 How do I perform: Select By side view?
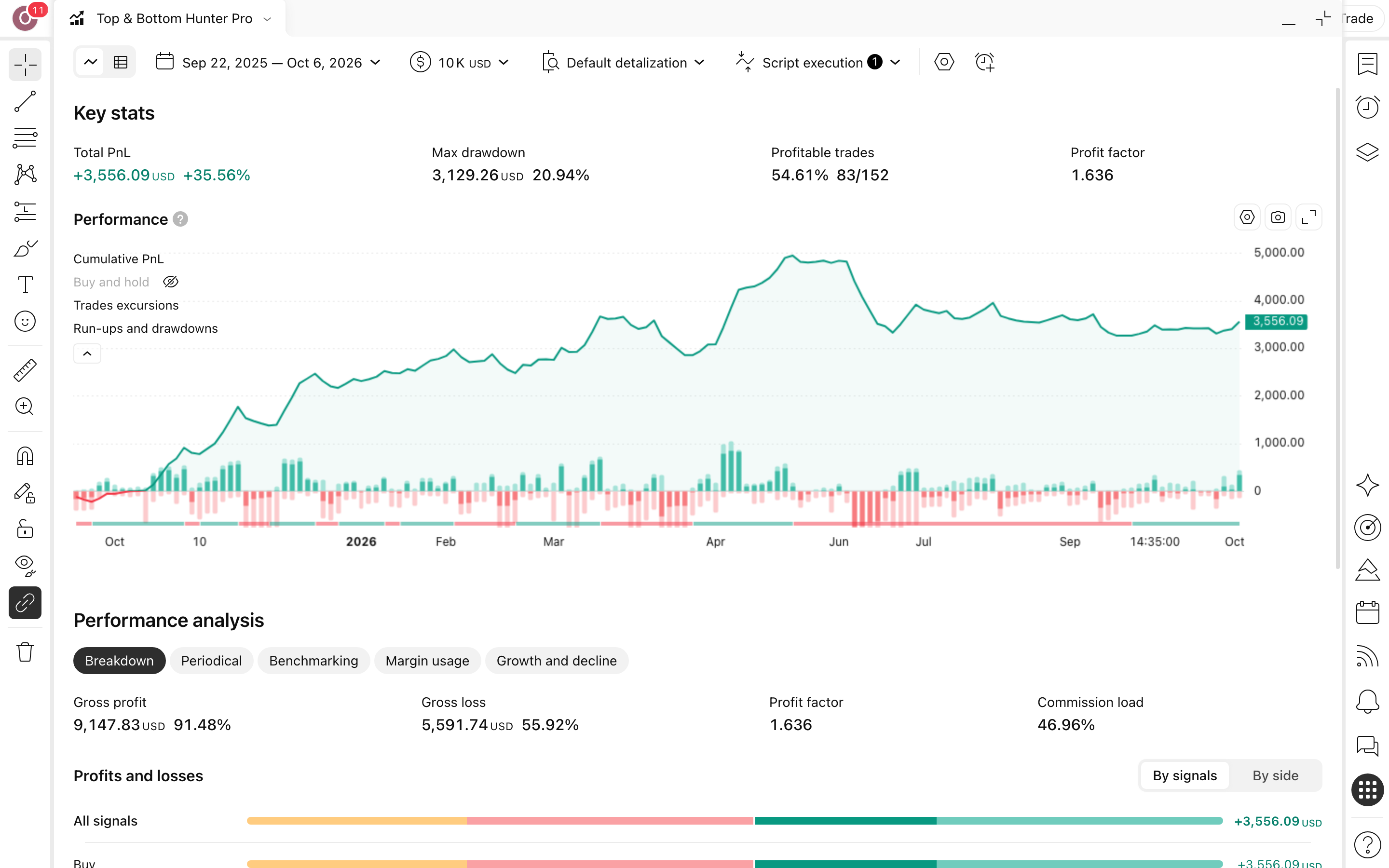pyautogui.click(x=1275, y=775)
